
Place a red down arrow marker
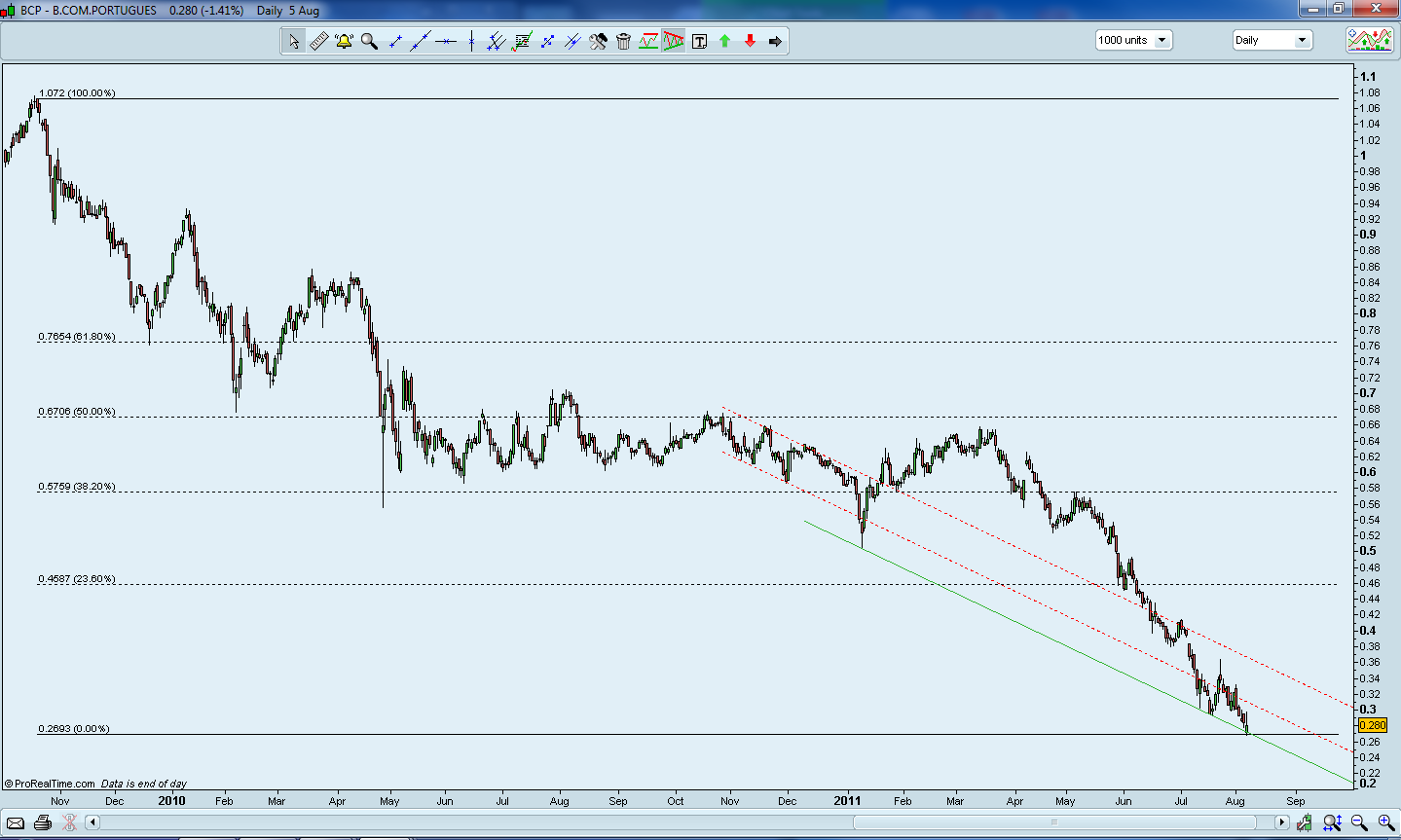[x=750, y=41]
